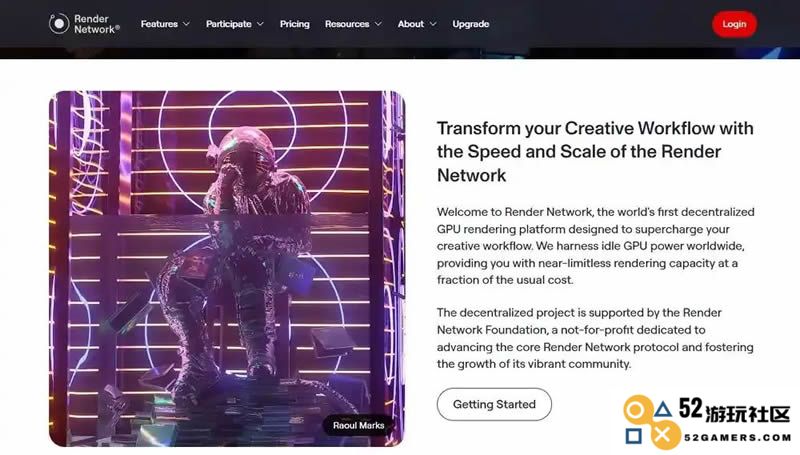The width and height of the screenshot is (800, 455).
Task: Click the blue triangle symbol in watermark
Action: tap(663, 409)
